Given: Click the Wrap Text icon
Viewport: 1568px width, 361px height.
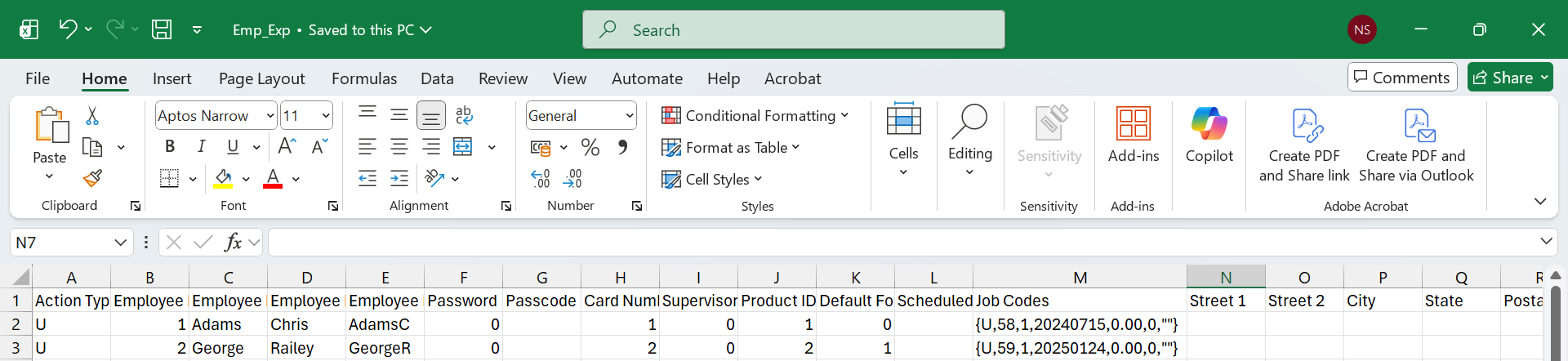Looking at the screenshot, I should (x=464, y=115).
